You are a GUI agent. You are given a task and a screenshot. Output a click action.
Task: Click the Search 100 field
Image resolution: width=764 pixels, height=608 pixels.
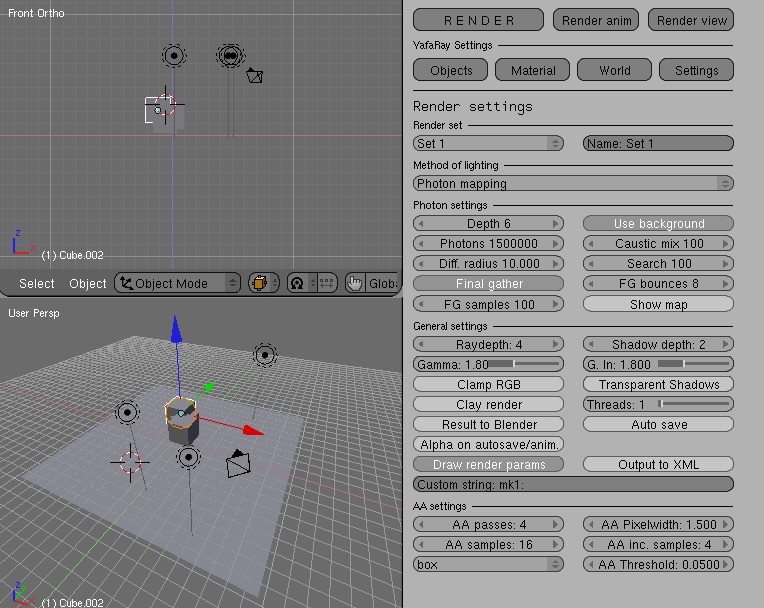658,264
